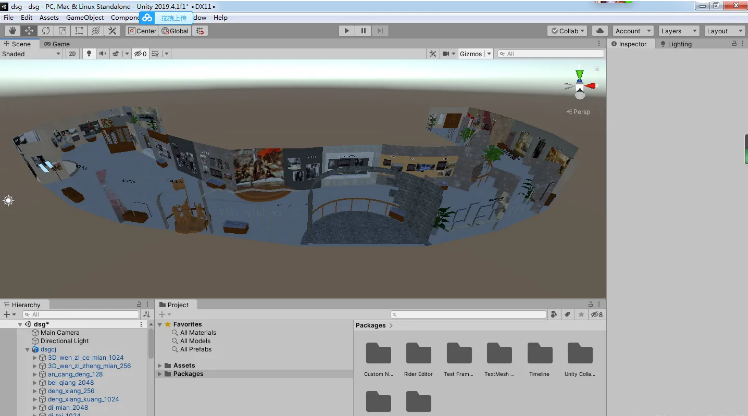This screenshot has height=416, width=748.
Task: Select the Move tool
Action: click(29, 31)
